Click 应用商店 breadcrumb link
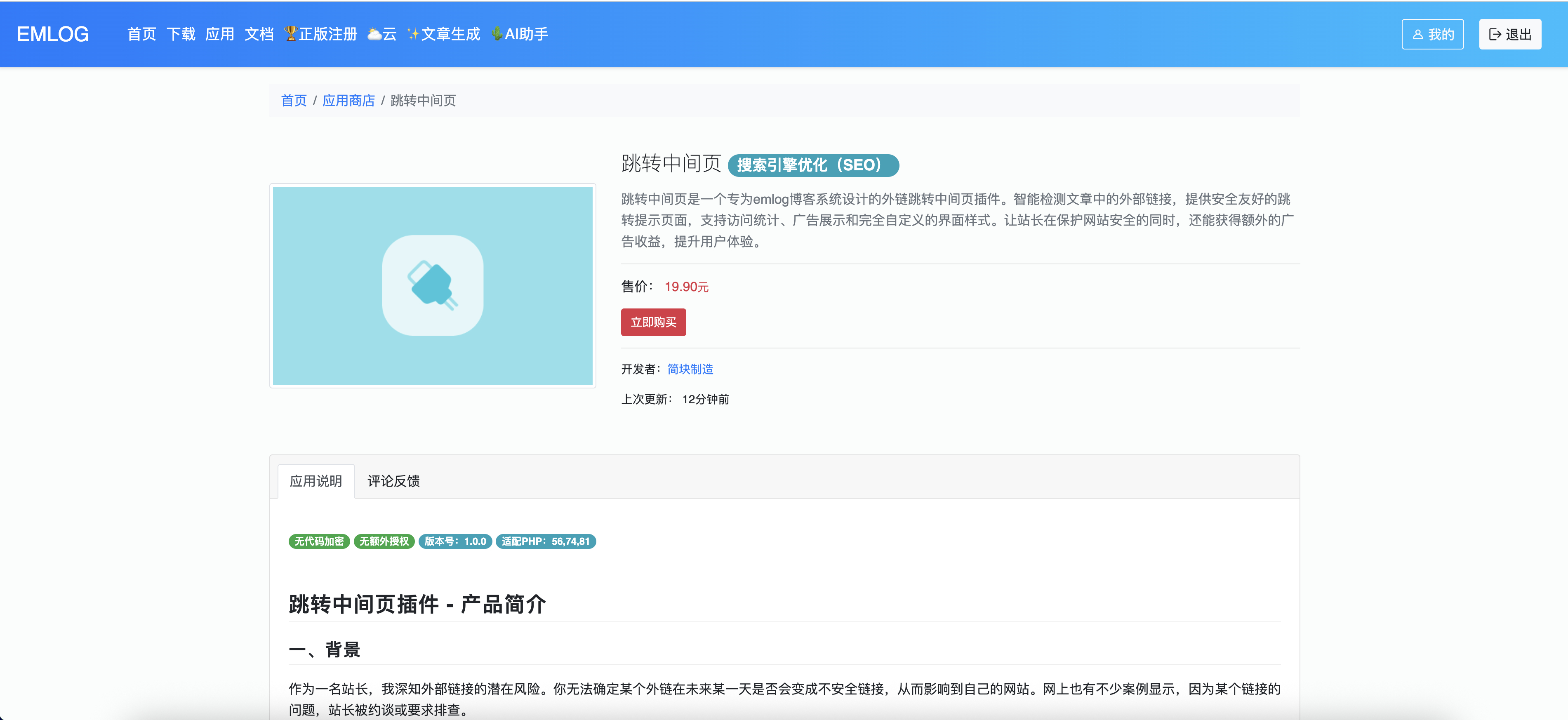Image resolution: width=1568 pixels, height=720 pixels. [348, 101]
